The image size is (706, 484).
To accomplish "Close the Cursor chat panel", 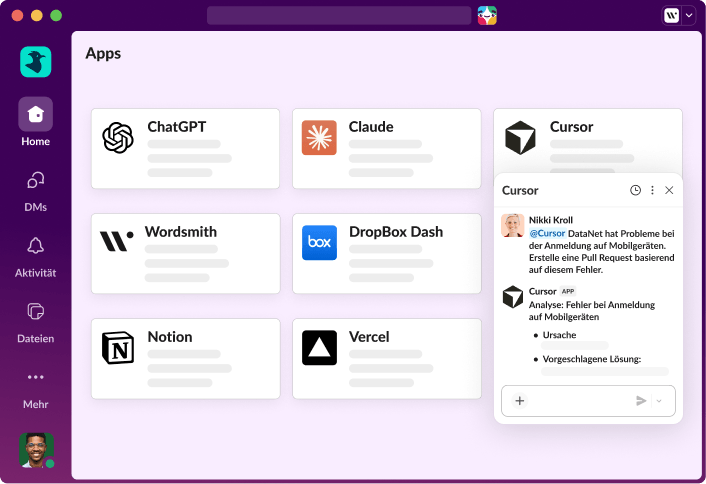I will pyautogui.click(x=669, y=190).
